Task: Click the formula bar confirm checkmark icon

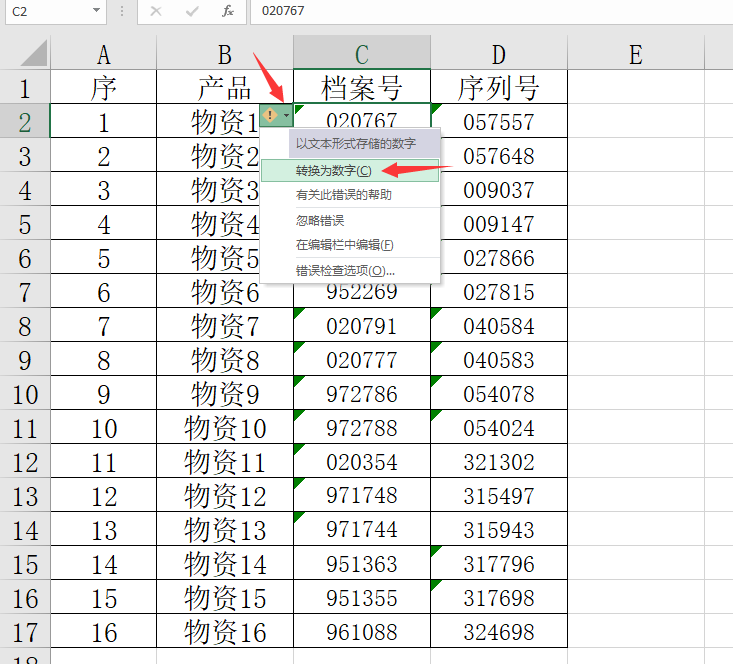Action: pyautogui.click(x=192, y=11)
